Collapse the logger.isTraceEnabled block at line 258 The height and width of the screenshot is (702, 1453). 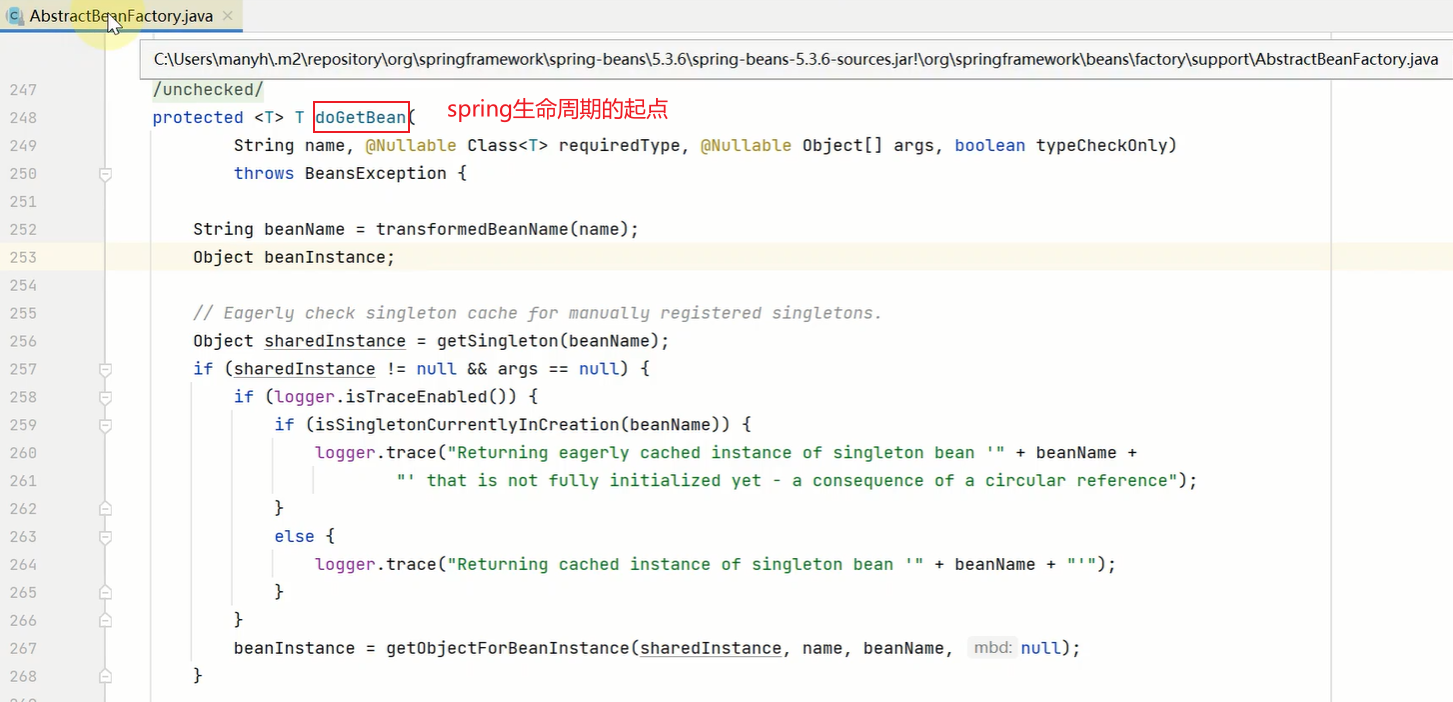click(x=105, y=397)
